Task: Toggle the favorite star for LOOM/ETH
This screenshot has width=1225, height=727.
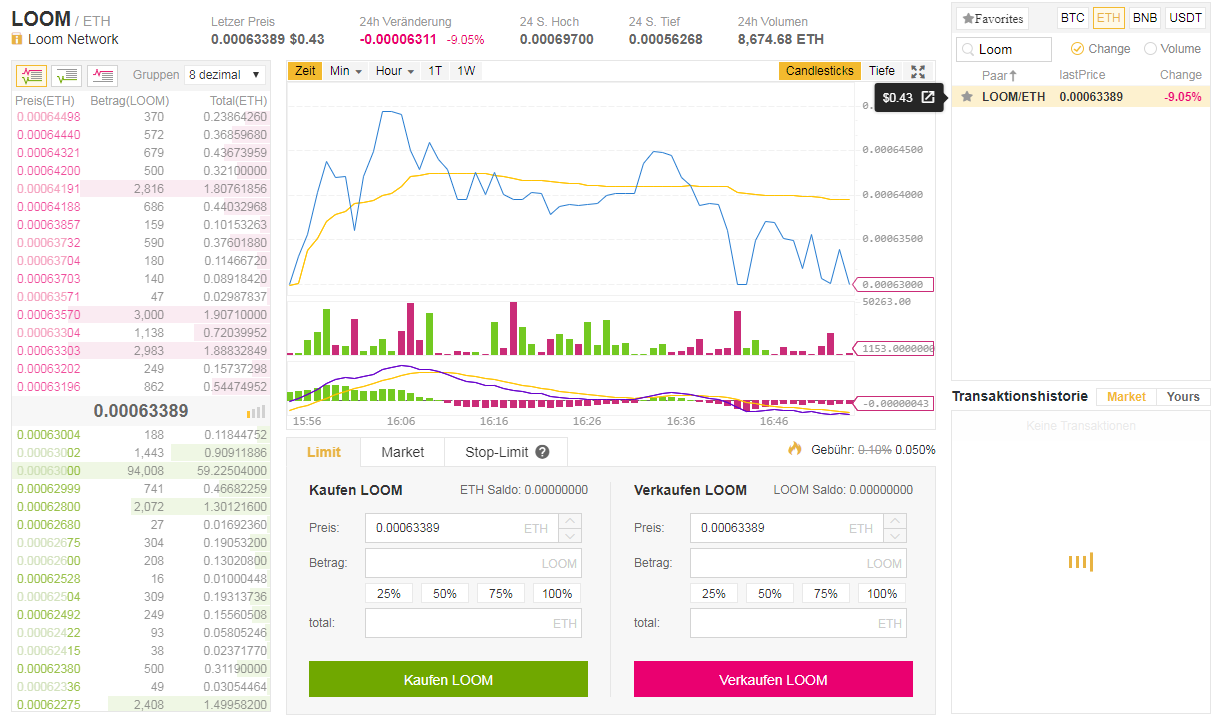Action: pos(966,97)
